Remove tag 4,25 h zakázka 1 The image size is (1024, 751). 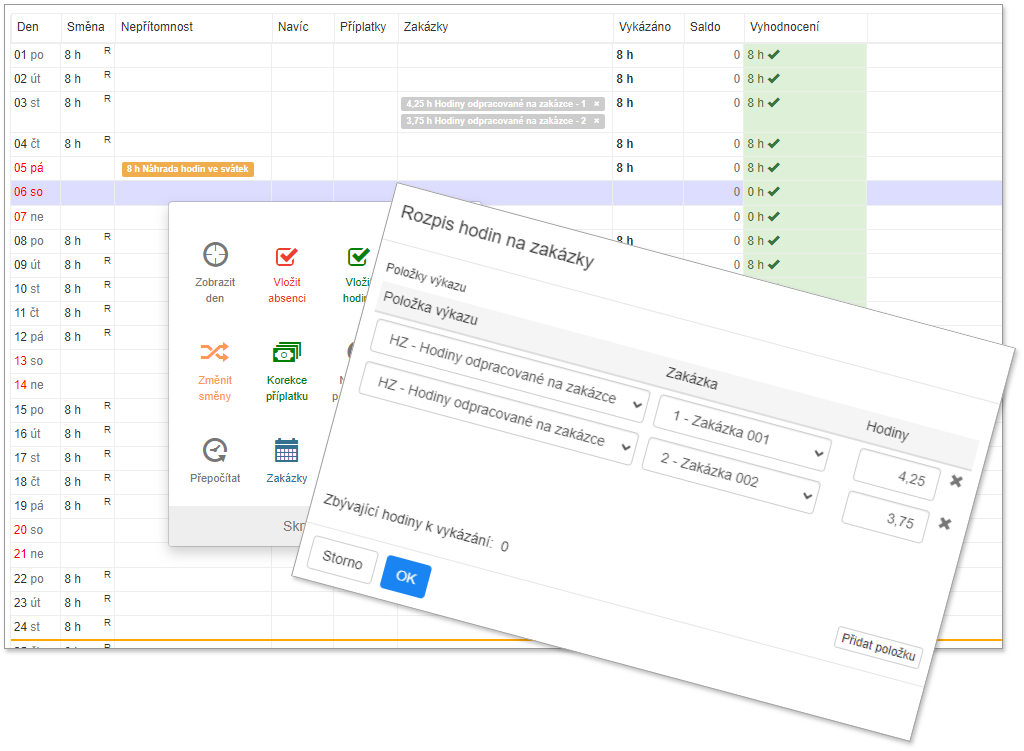pos(596,104)
